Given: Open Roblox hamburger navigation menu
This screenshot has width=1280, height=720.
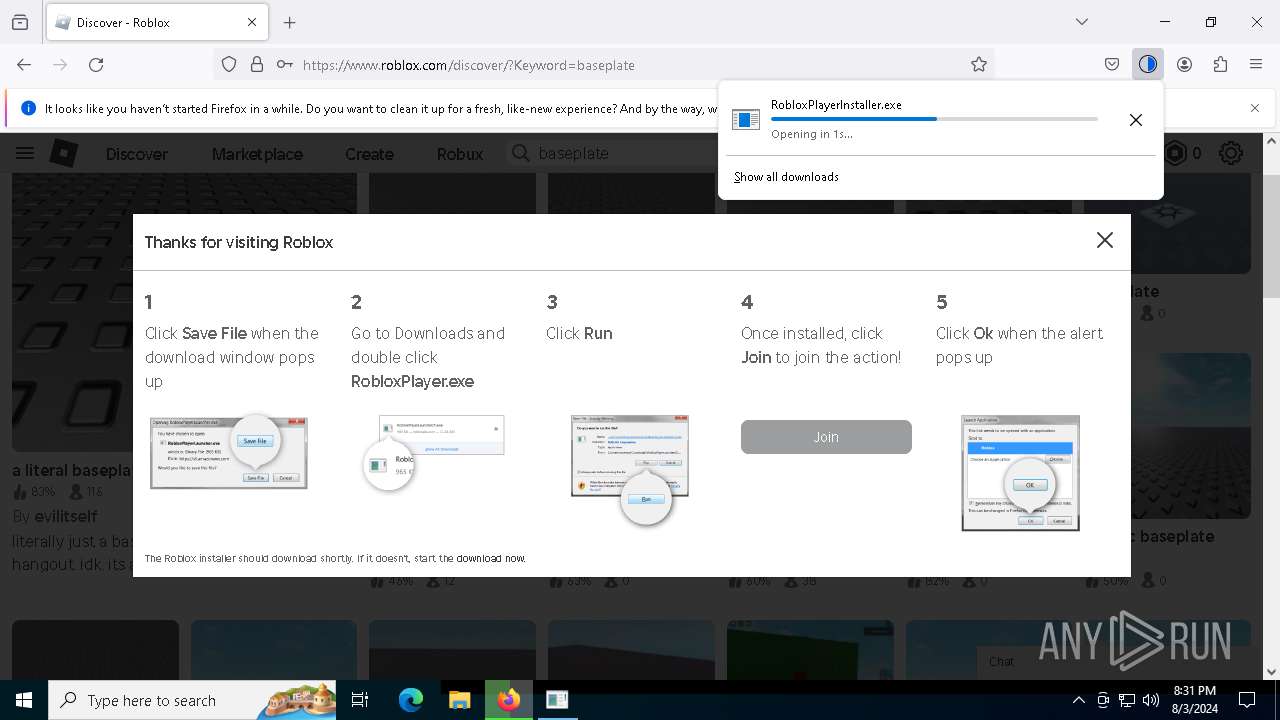Looking at the screenshot, I should (x=25, y=153).
